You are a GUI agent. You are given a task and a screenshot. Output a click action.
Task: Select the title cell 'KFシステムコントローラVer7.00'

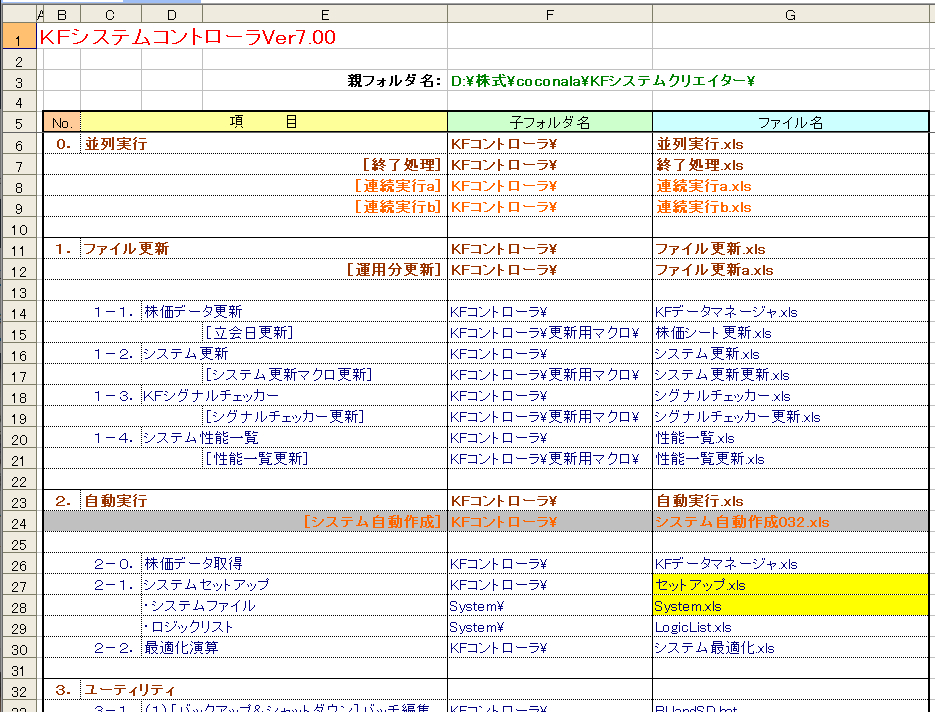[187, 37]
